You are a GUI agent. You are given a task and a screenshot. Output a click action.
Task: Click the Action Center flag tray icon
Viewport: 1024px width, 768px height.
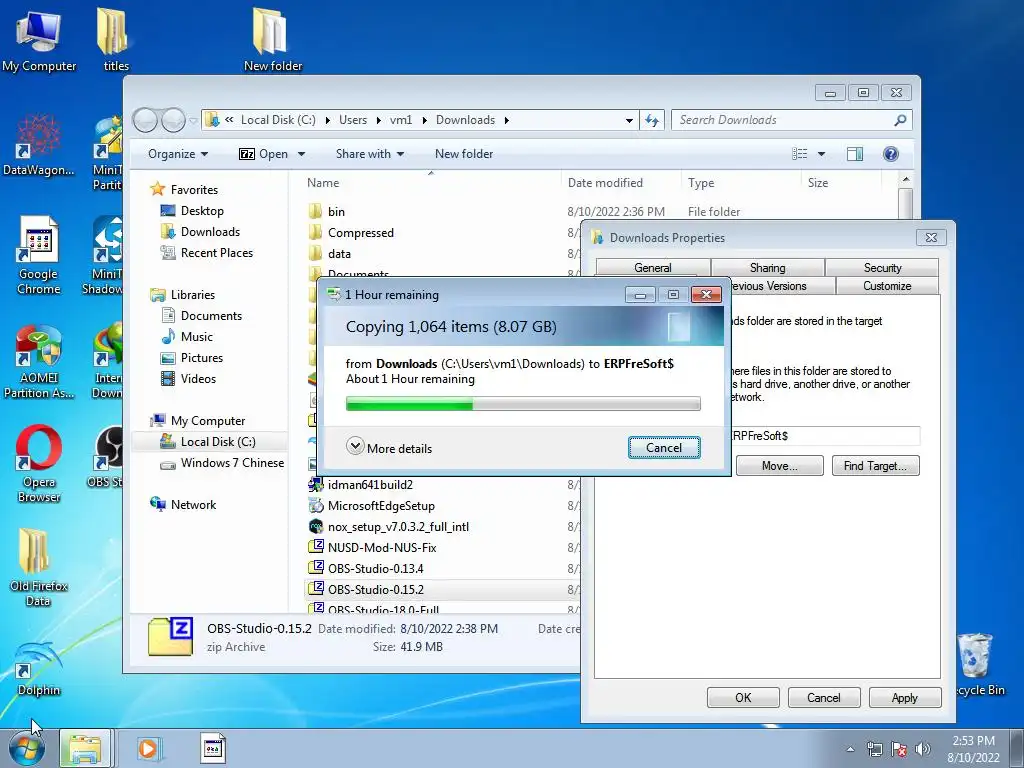(x=899, y=749)
